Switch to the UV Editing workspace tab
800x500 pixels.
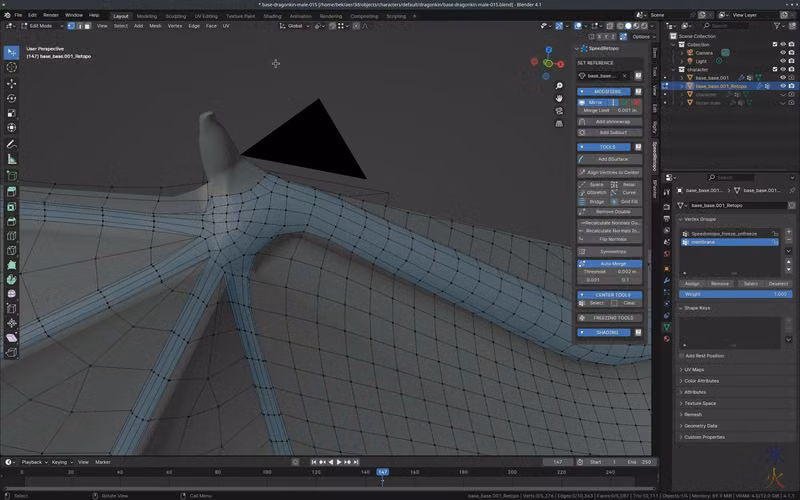click(206, 16)
